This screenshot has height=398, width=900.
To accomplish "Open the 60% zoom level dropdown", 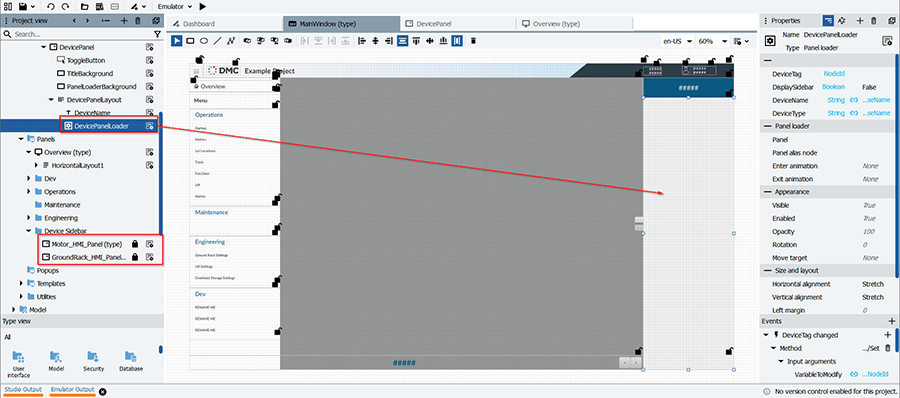I will click(x=712, y=41).
